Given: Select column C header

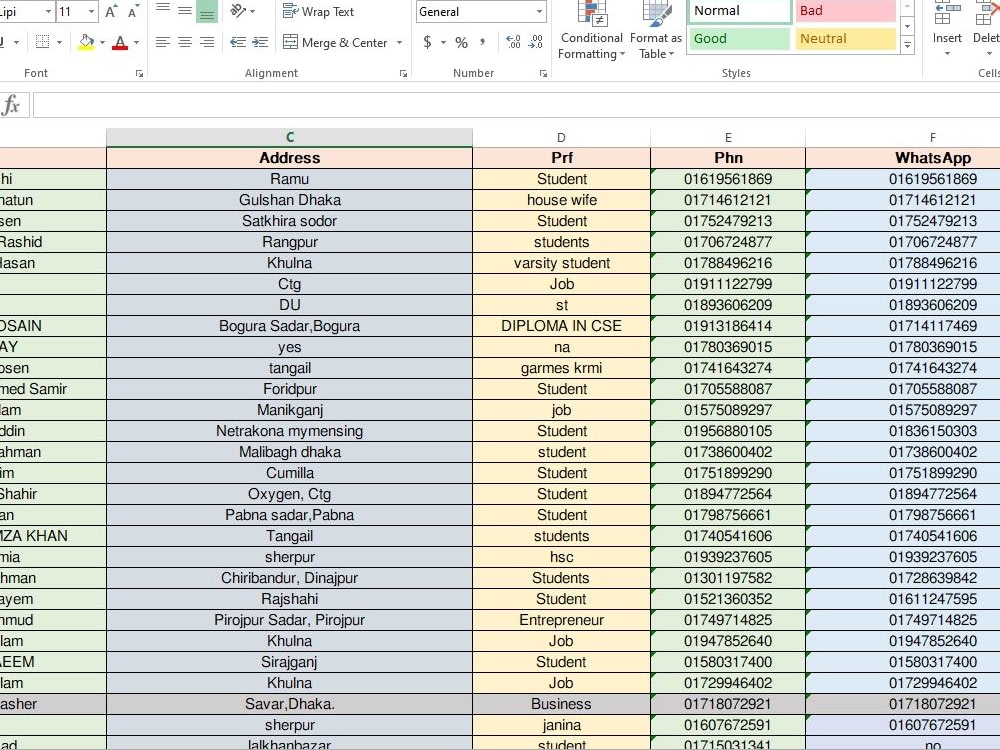Looking at the screenshot, I should (290, 138).
